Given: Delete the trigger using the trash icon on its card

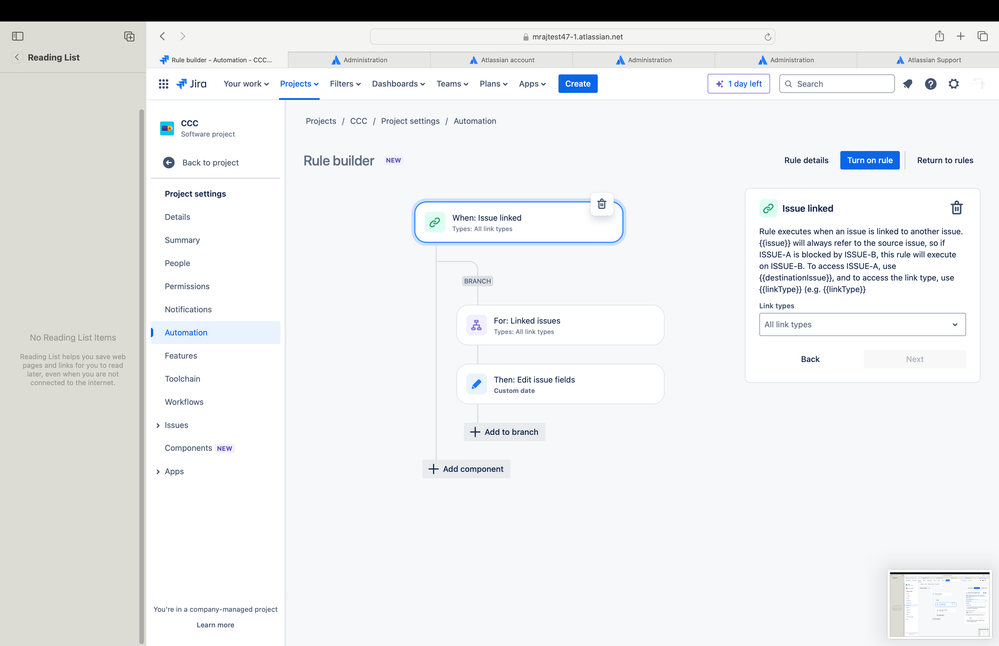Looking at the screenshot, I should 601,204.
